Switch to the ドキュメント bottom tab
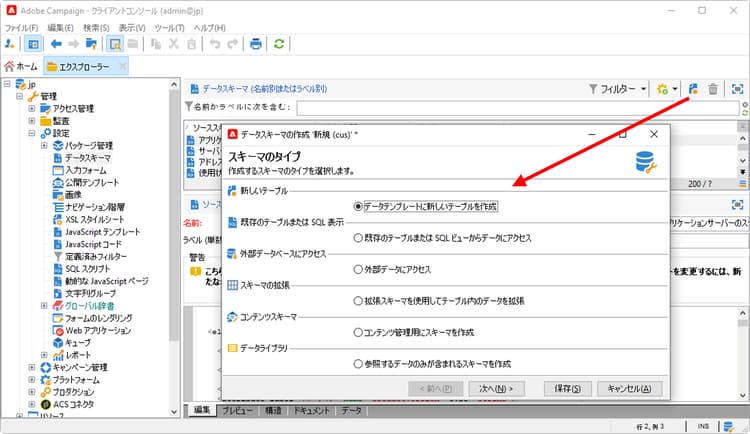The width and height of the screenshot is (750, 434). (311, 411)
